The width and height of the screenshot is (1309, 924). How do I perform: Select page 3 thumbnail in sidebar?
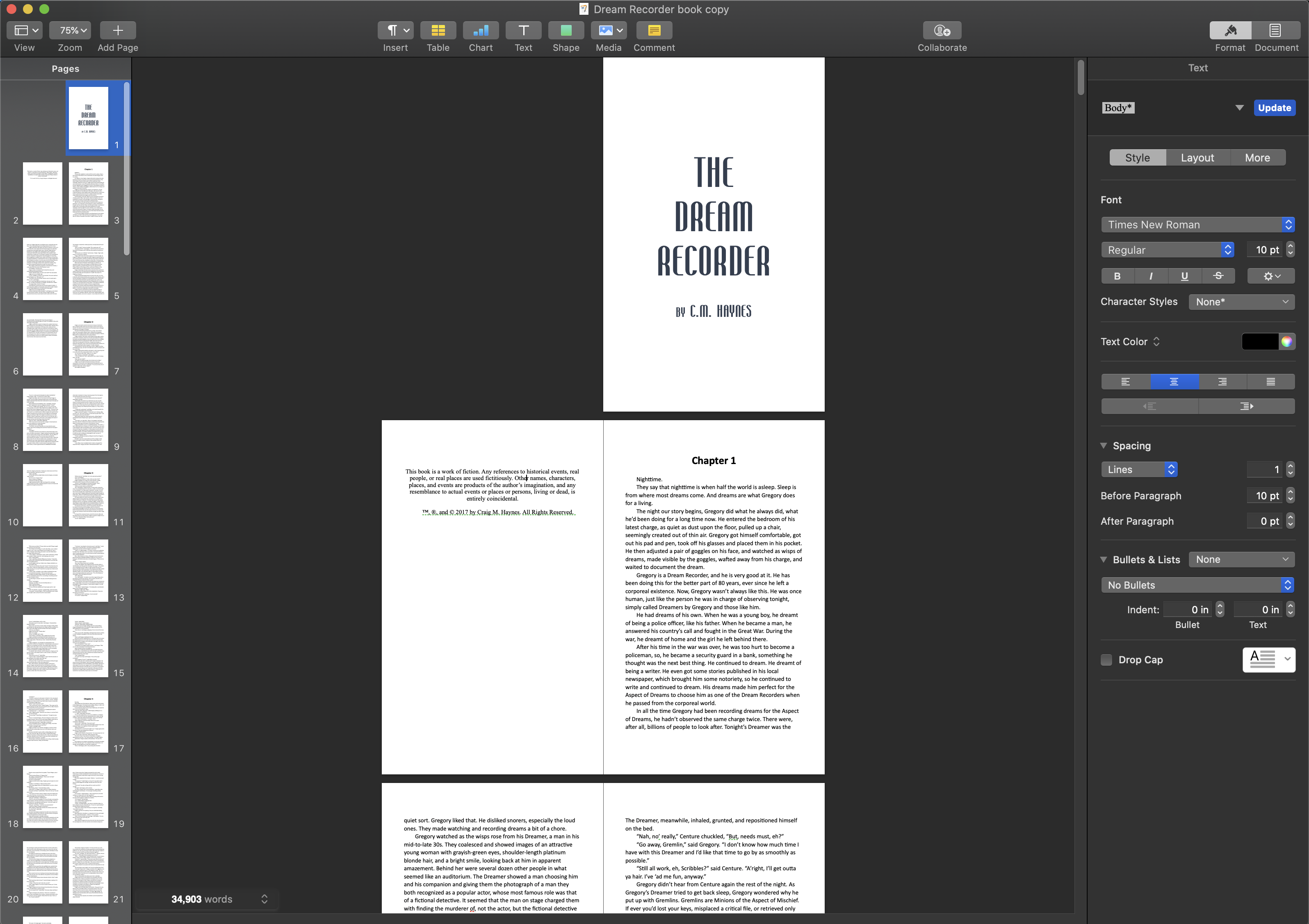[88, 194]
